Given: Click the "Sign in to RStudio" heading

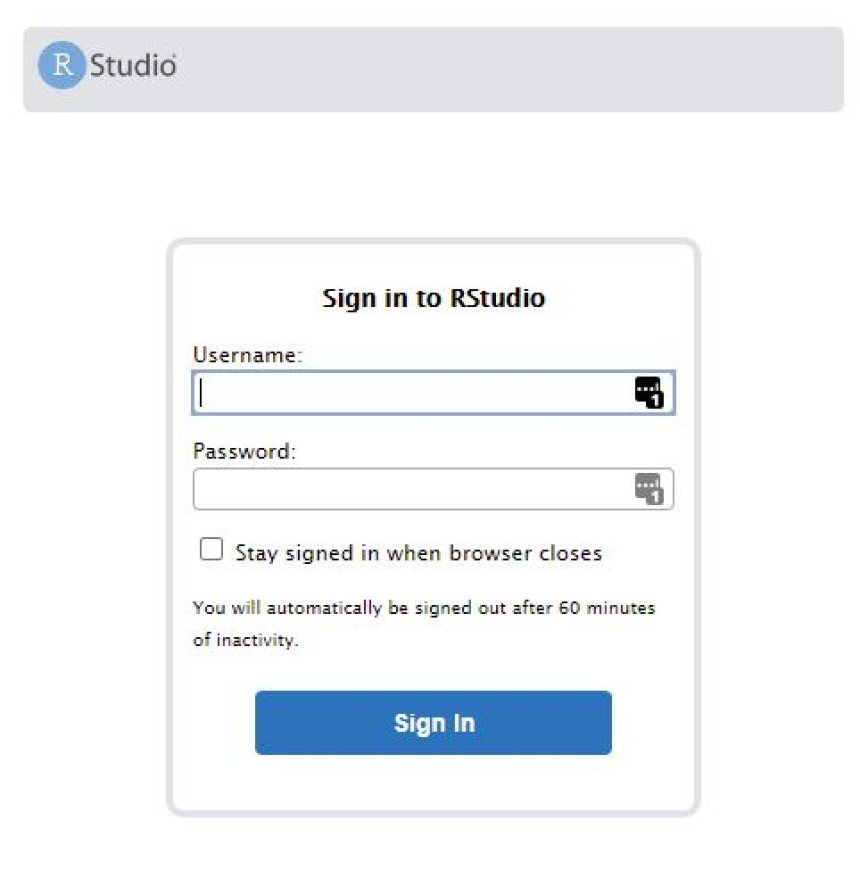Looking at the screenshot, I should pos(433,298).
